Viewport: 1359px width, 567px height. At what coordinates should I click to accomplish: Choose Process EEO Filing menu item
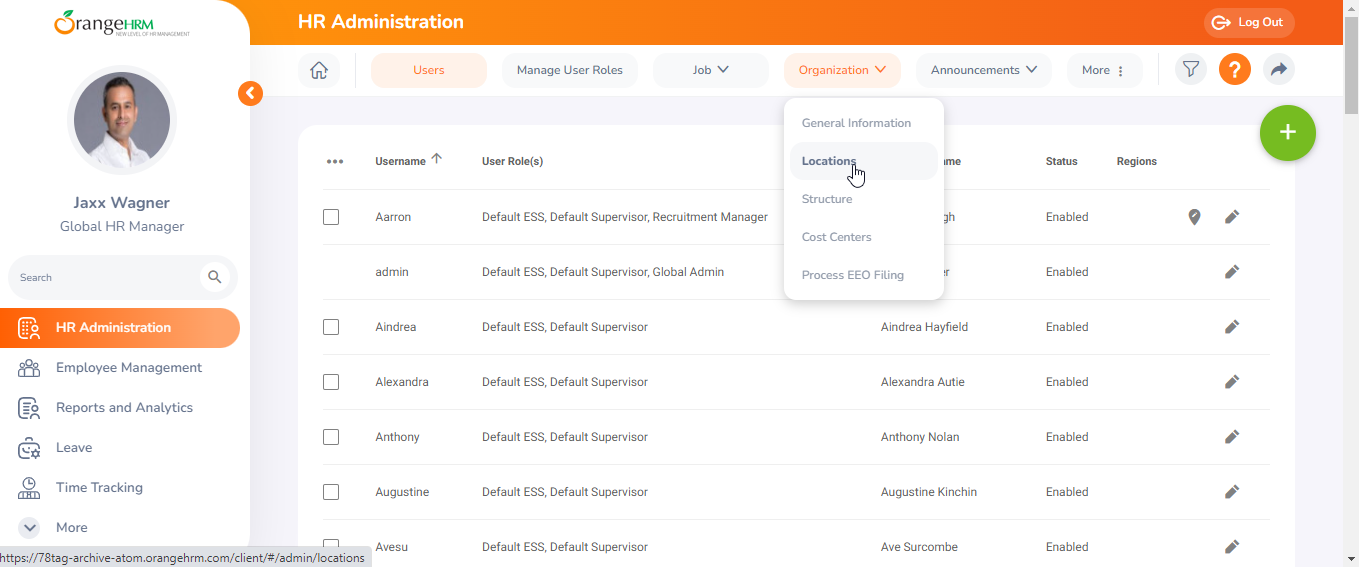[x=863, y=275]
